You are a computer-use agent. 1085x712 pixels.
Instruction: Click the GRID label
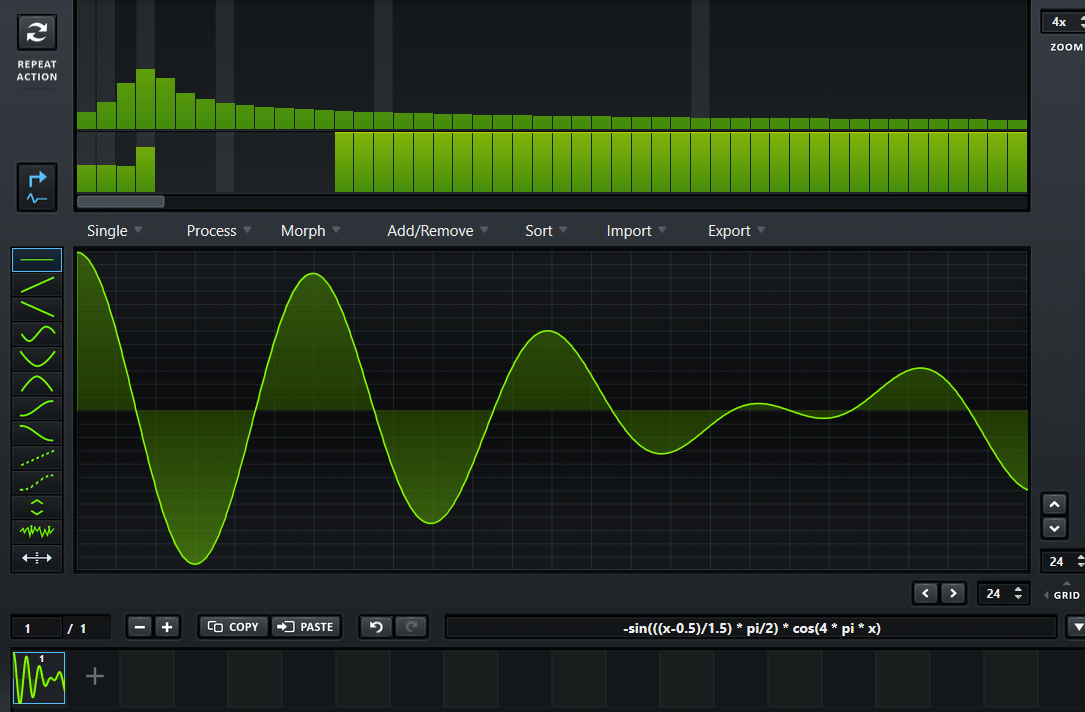1066,595
